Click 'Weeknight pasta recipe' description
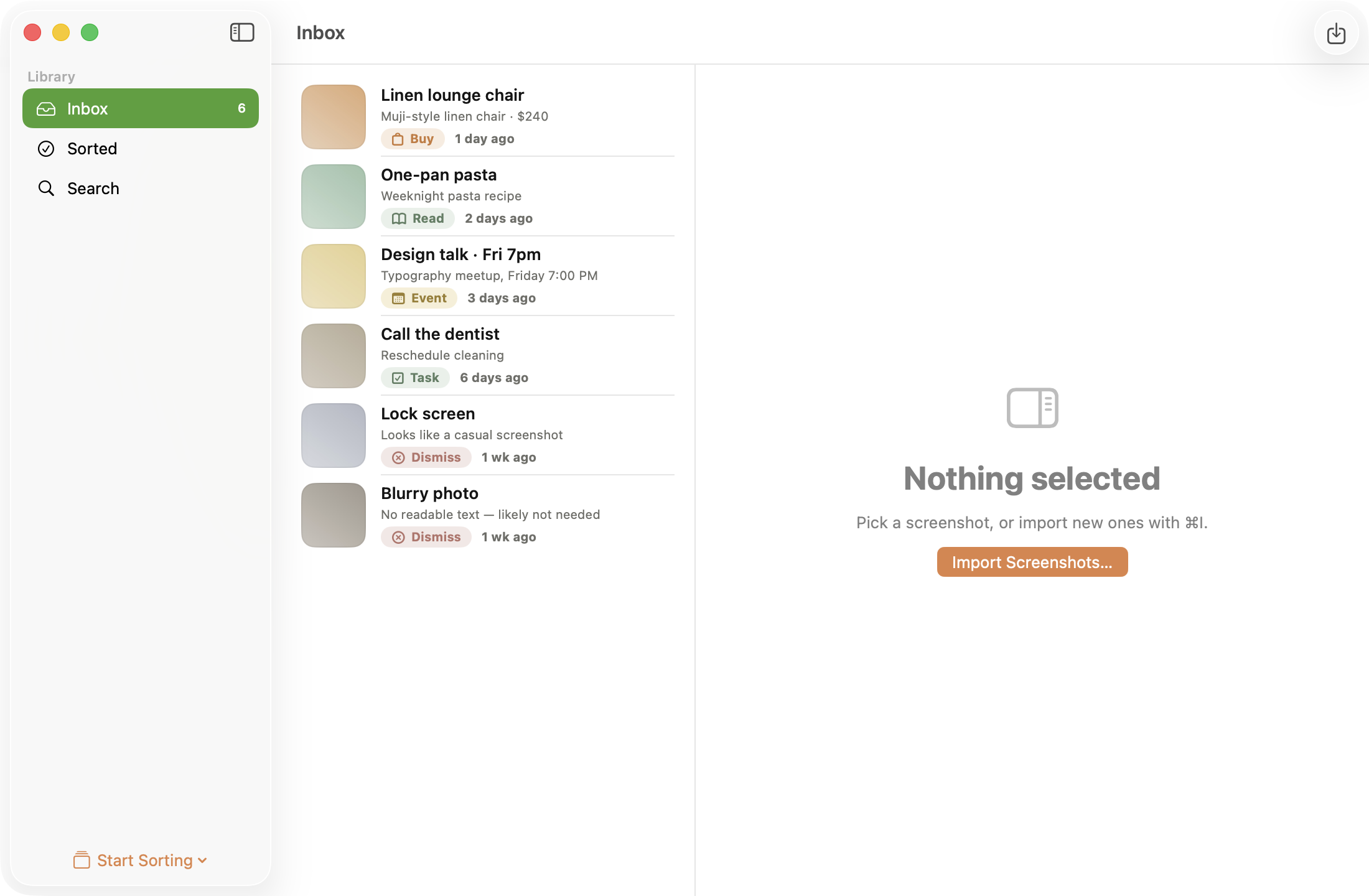The width and height of the screenshot is (1369, 896). (451, 196)
